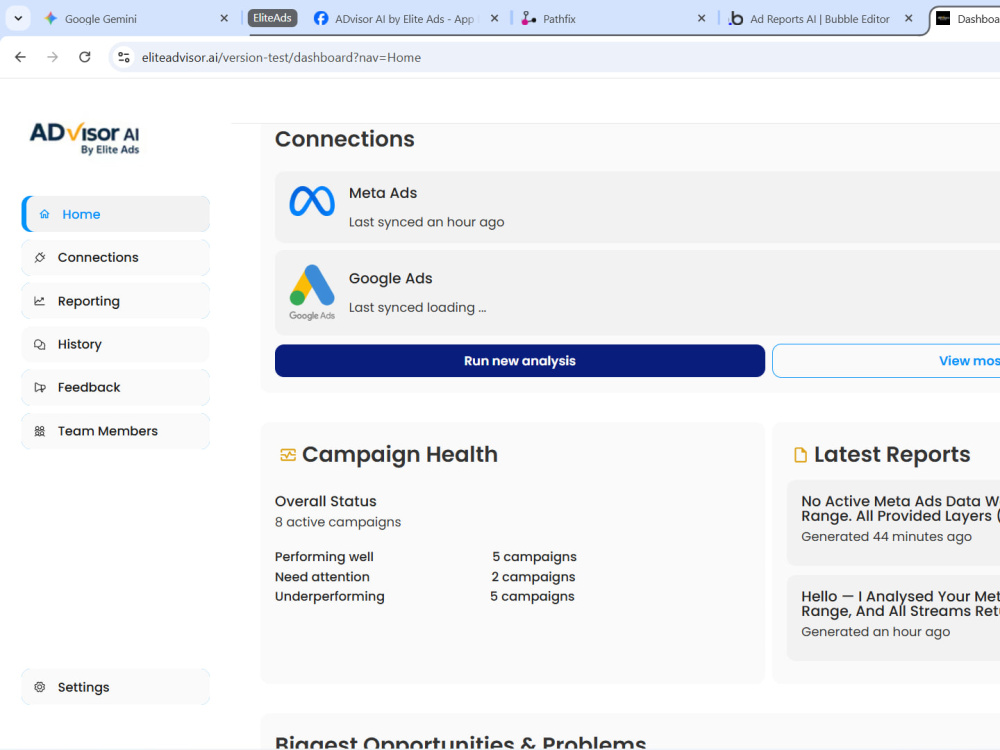Viewport: 1000px width, 750px height.
Task: Switch to the Dashboard tab
Action: (964, 18)
